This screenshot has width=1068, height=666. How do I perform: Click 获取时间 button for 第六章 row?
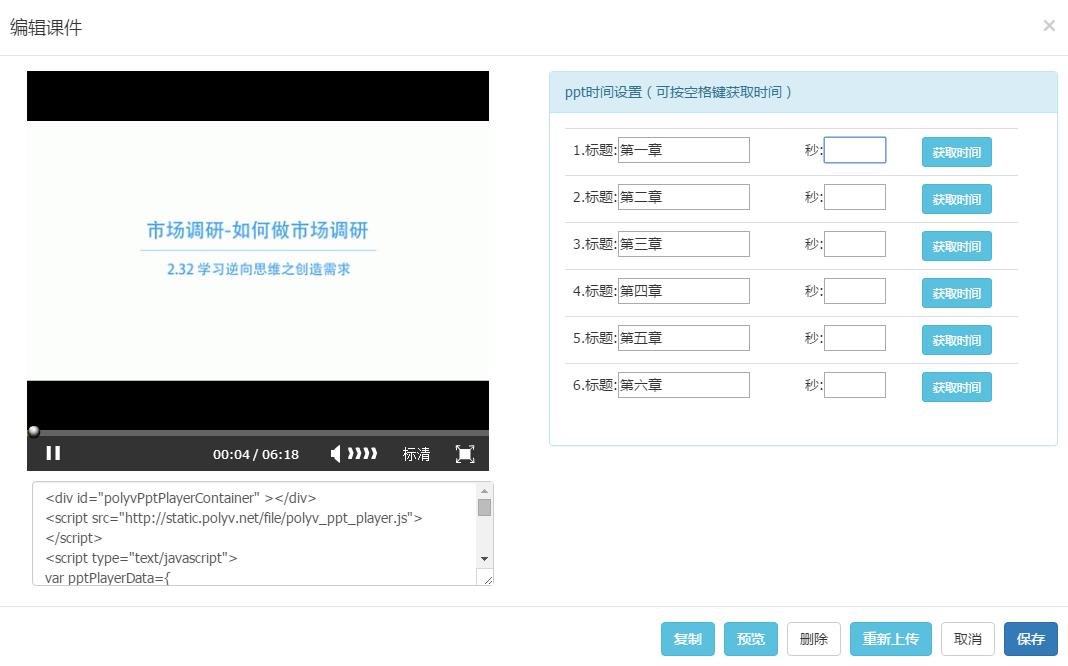tap(956, 387)
